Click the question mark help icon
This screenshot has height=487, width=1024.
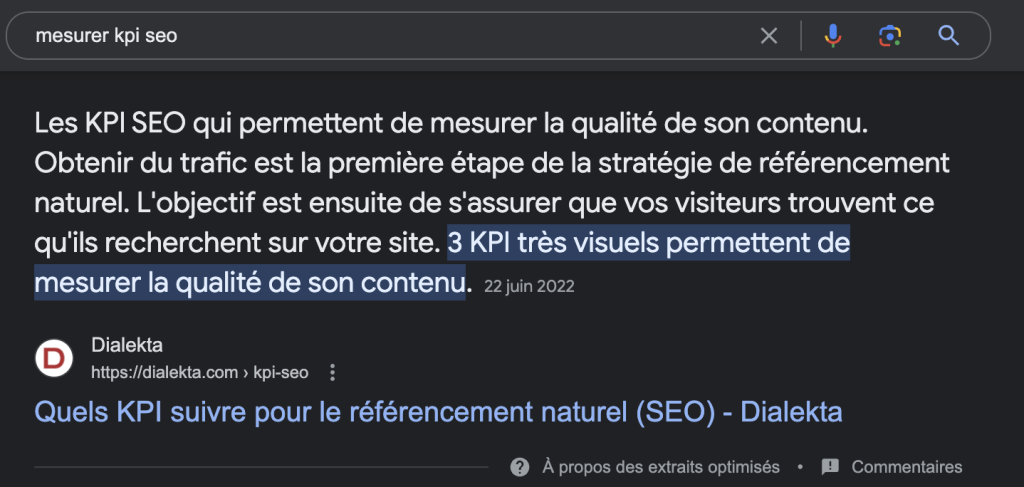519,467
